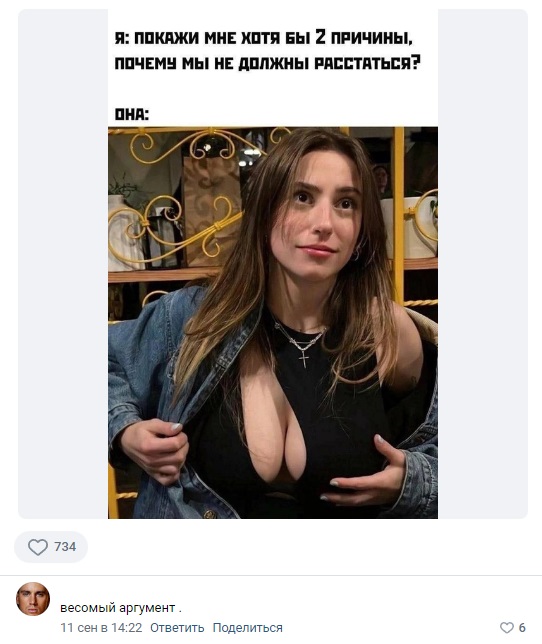This screenshot has height=644, width=542.
Task: Click the gray area left of the photo
Action: (x=63, y=264)
